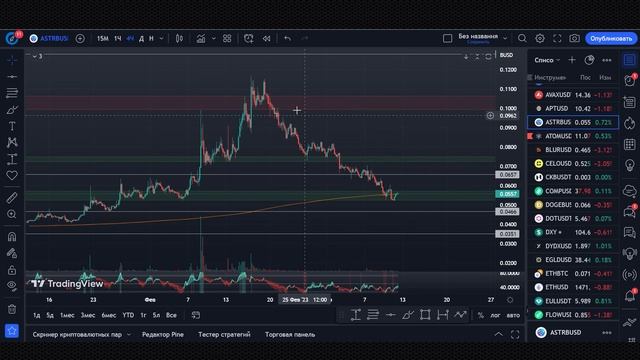Open the favorites star toolbar button
Viewport: 640px width, 360px height.
coord(12,331)
